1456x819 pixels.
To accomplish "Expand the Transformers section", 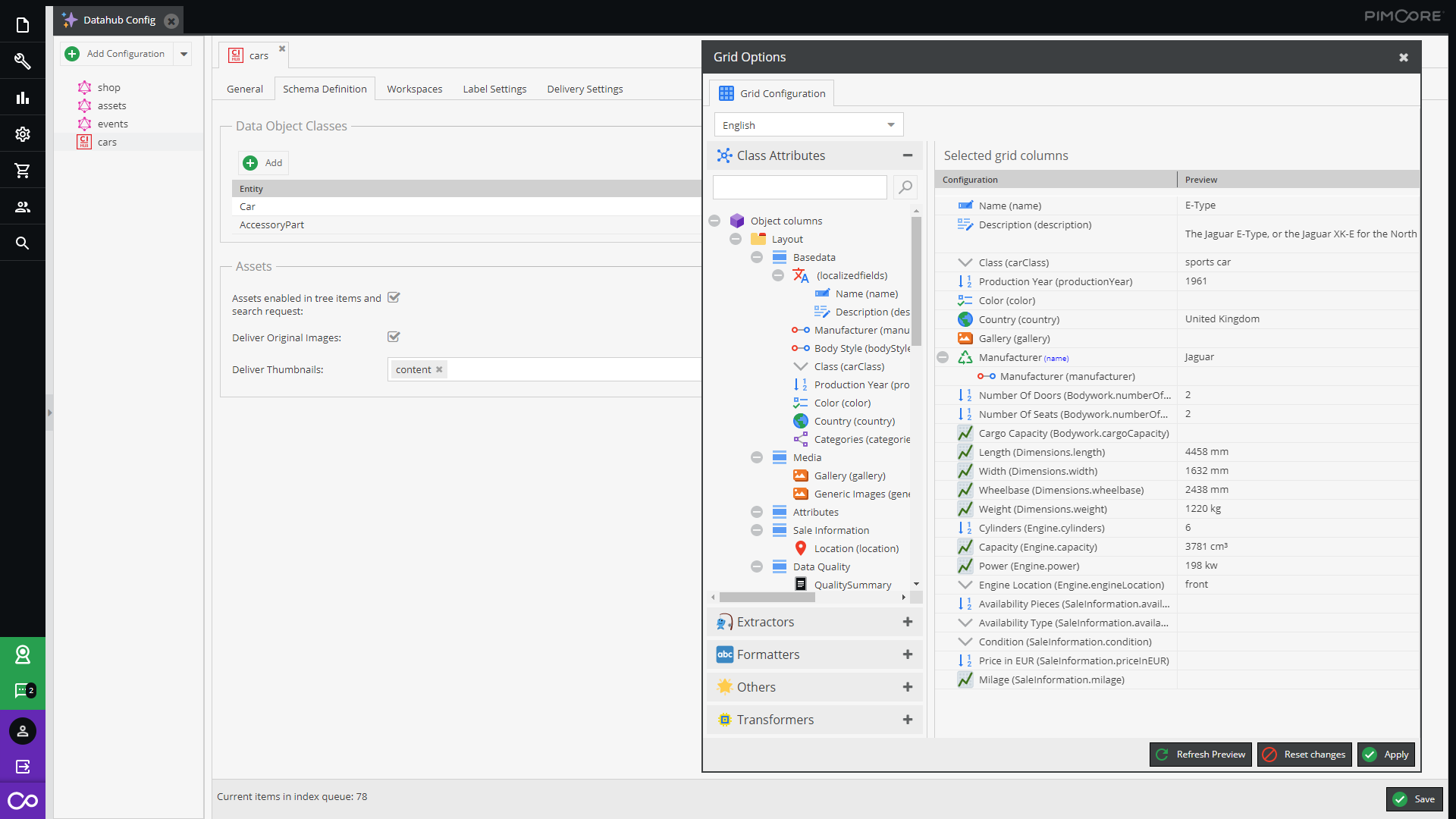I will 907,719.
